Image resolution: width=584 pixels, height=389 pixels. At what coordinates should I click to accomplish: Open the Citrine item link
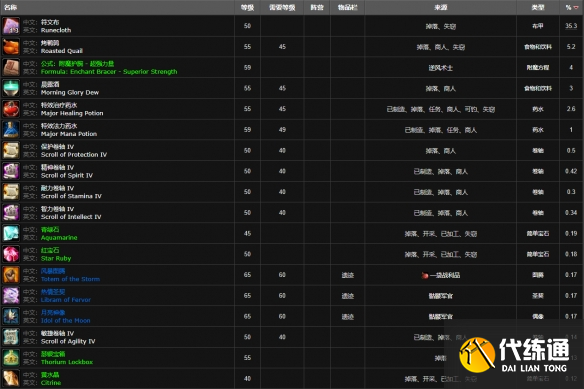point(51,383)
